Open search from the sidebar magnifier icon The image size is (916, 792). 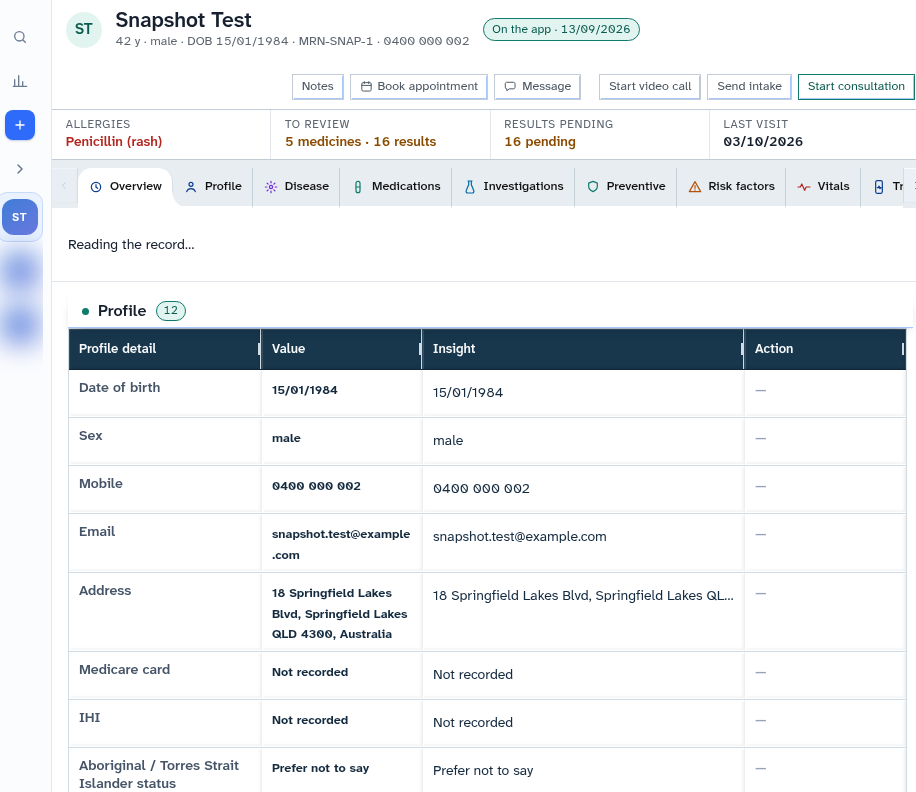(20, 37)
